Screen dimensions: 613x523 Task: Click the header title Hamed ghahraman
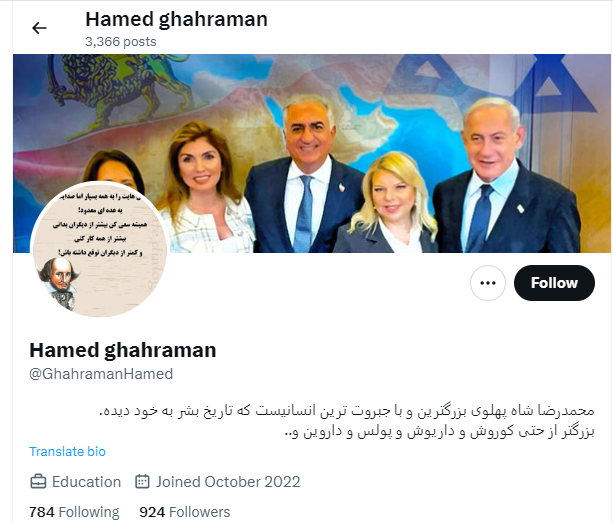176,19
